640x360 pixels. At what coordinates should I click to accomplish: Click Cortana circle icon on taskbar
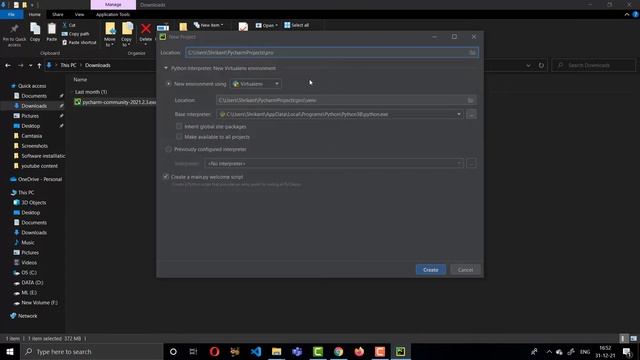click(173, 351)
